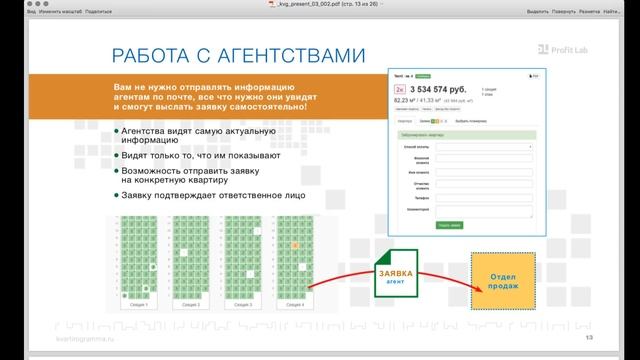
Task: Click the green submit request button
Action: tap(449, 225)
